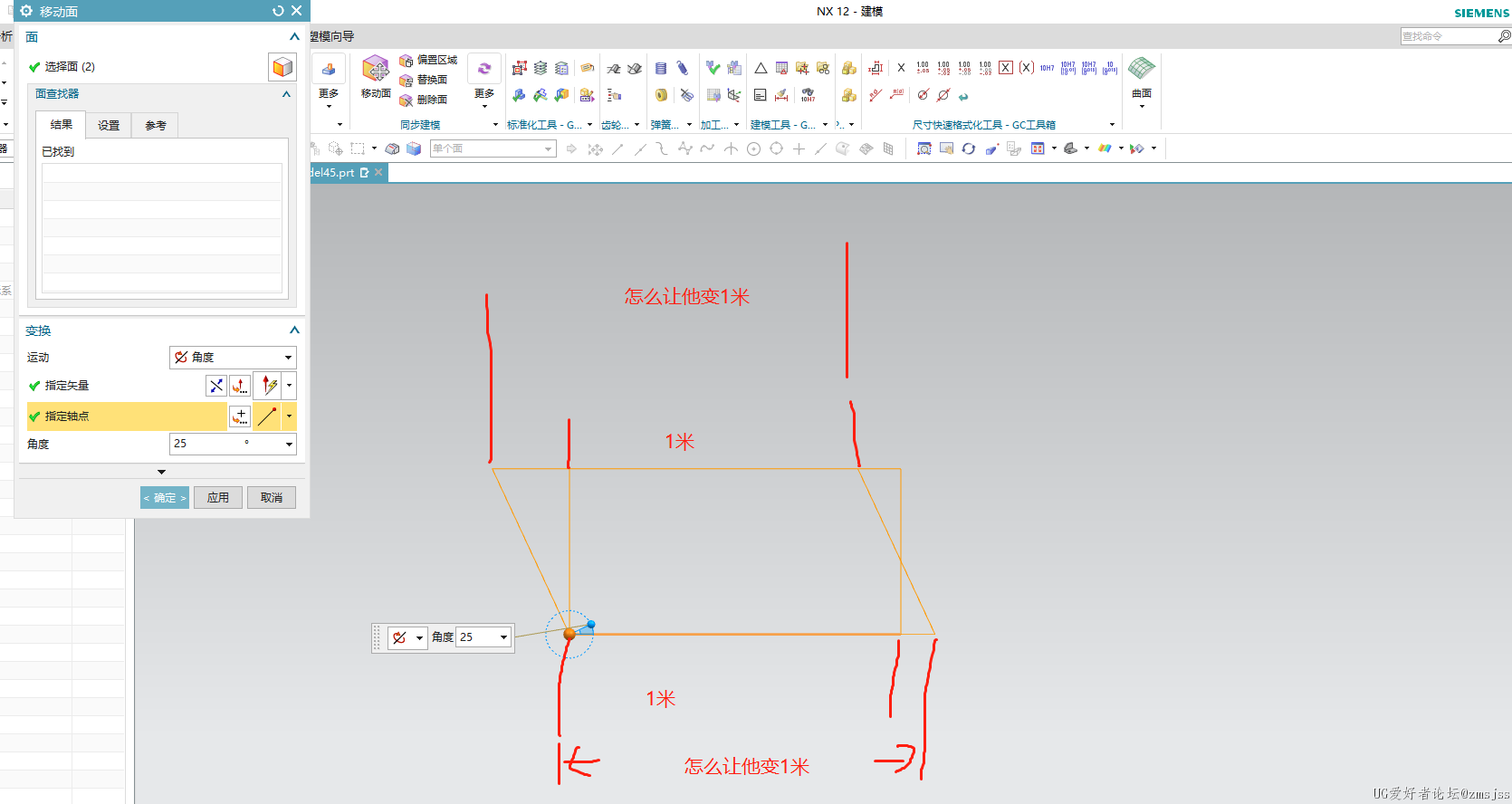Open the 建模向导 ribbon tab
Viewport: 1512px width, 804px height.
coord(332,36)
